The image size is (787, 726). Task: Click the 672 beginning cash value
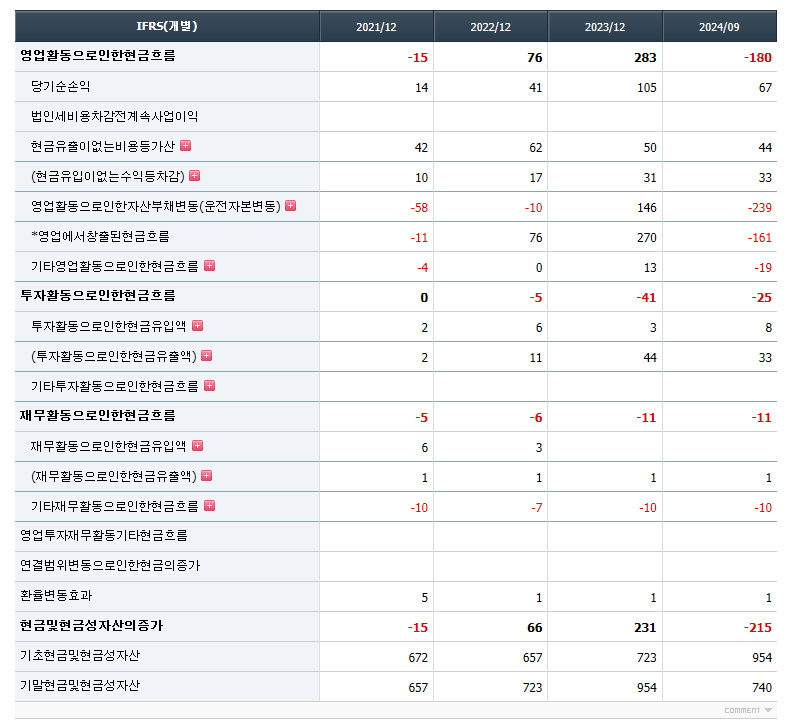point(418,658)
